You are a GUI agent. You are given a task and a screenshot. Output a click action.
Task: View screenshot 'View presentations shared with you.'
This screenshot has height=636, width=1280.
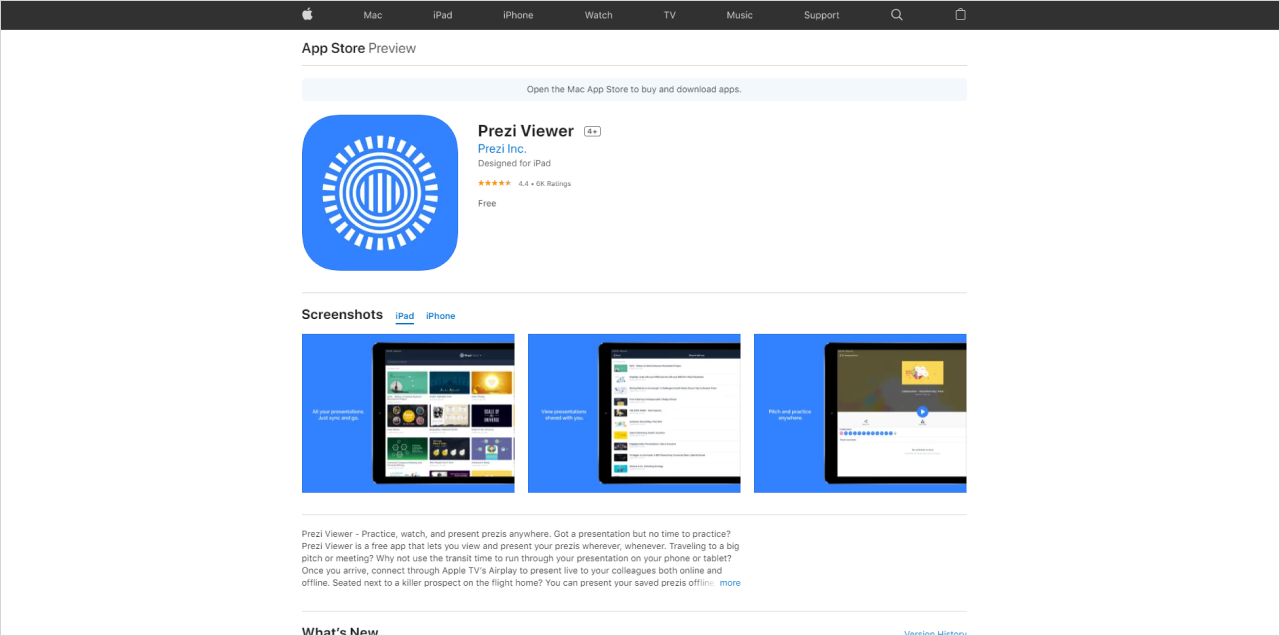[634, 413]
